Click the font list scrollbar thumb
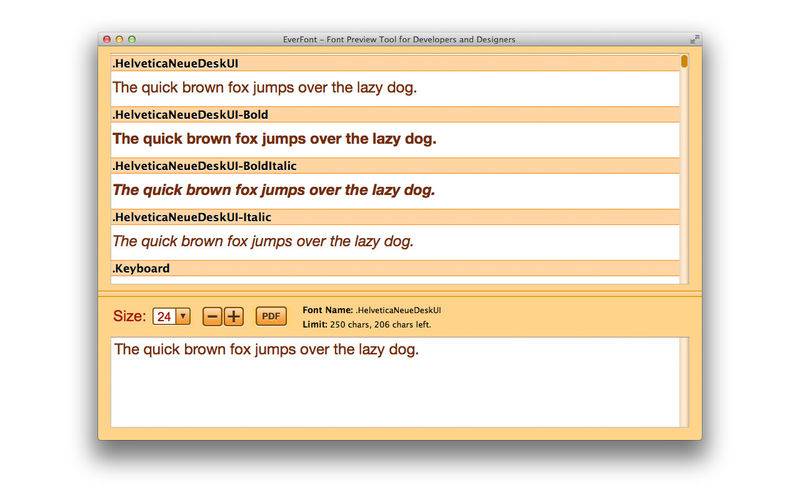 tap(684, 61)
